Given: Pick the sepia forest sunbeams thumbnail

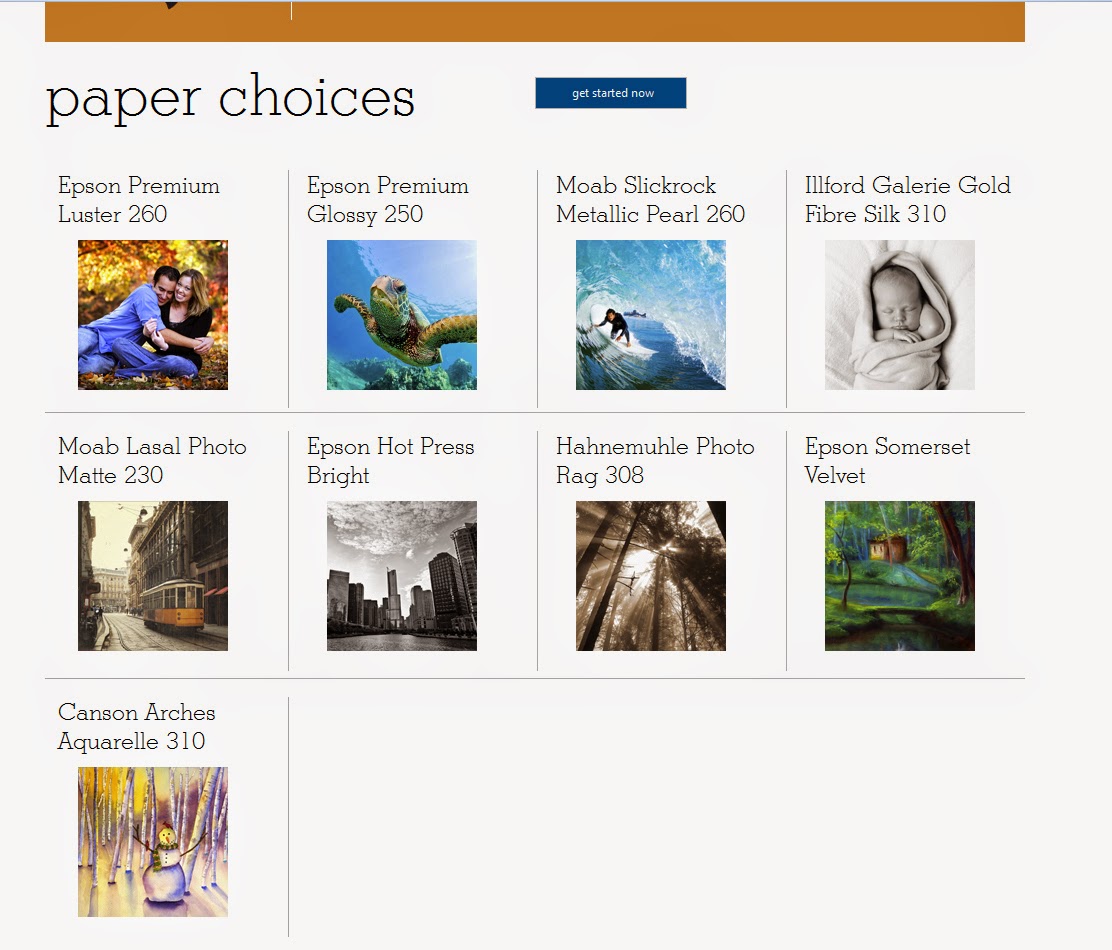Looking at the screenshot, I should tap(650, 576).
